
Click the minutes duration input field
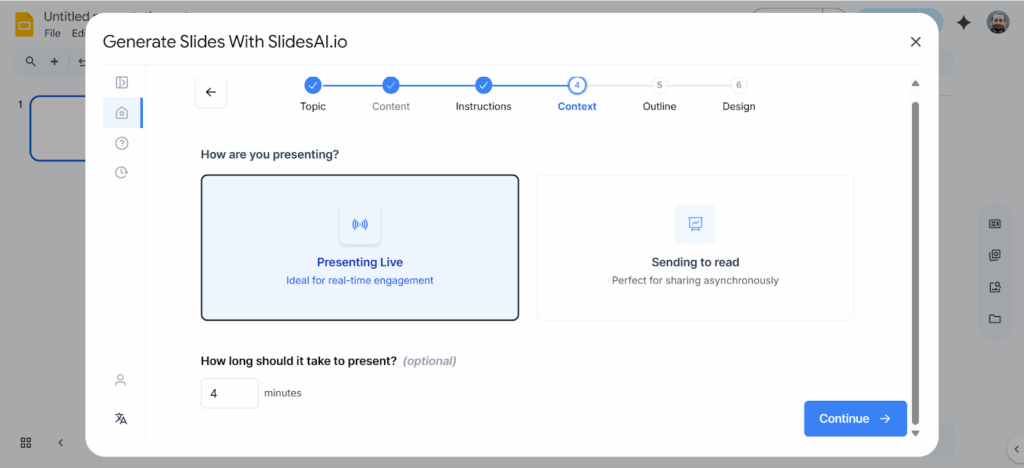(x=229, y=393)
